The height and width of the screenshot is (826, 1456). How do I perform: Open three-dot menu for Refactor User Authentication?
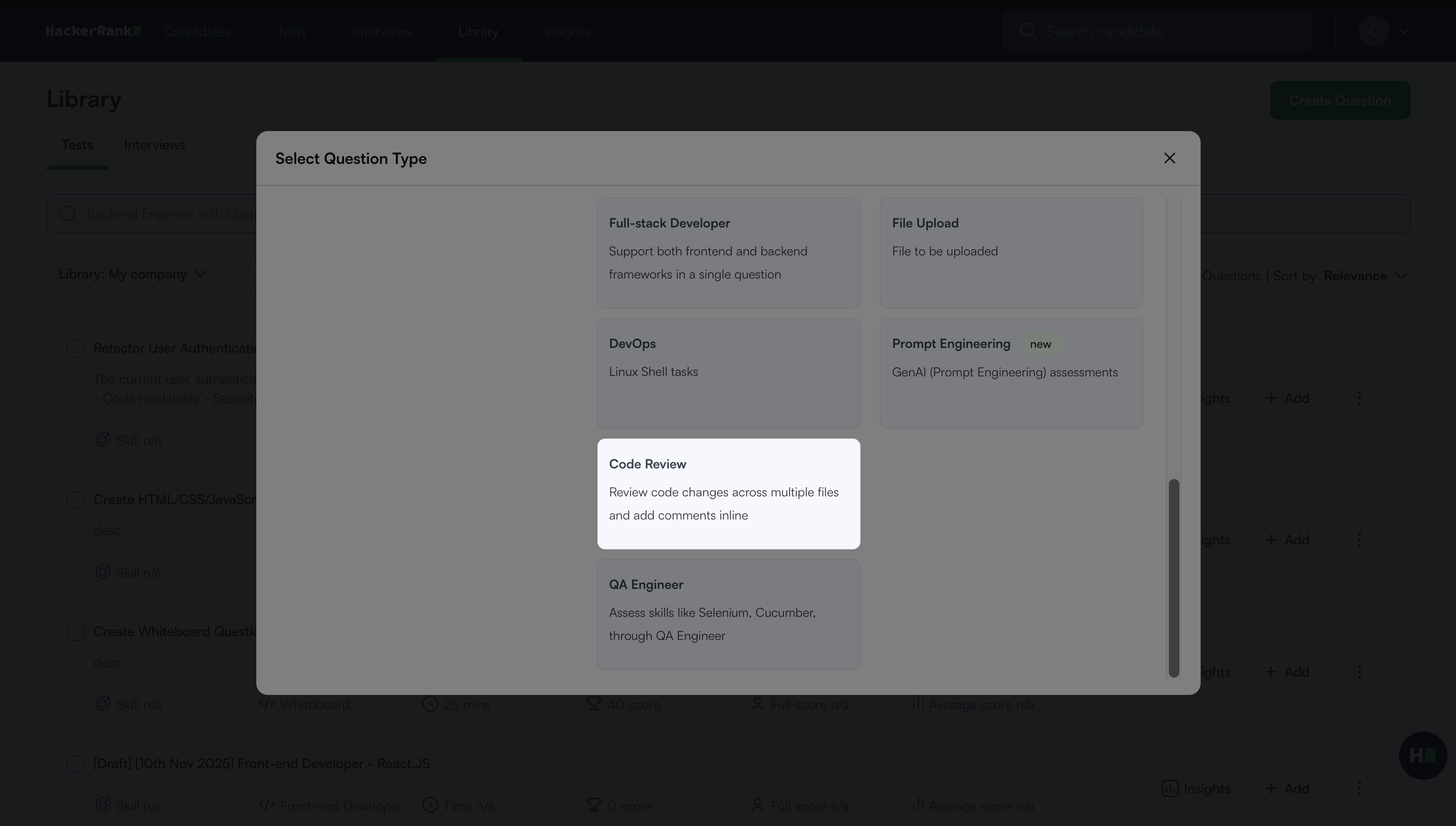point(1359,398)
